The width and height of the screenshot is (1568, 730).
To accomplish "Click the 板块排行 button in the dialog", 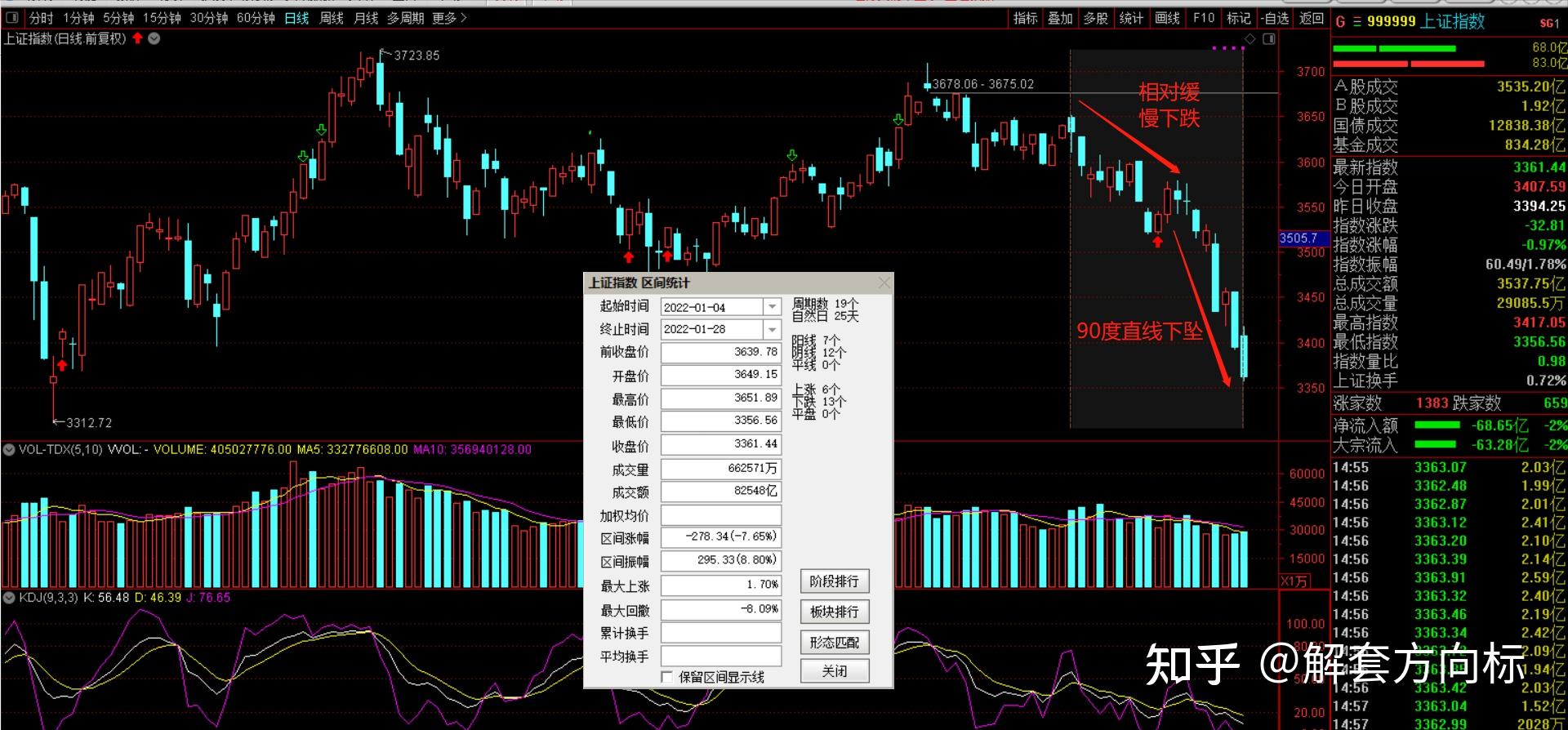I will point(834,612).
